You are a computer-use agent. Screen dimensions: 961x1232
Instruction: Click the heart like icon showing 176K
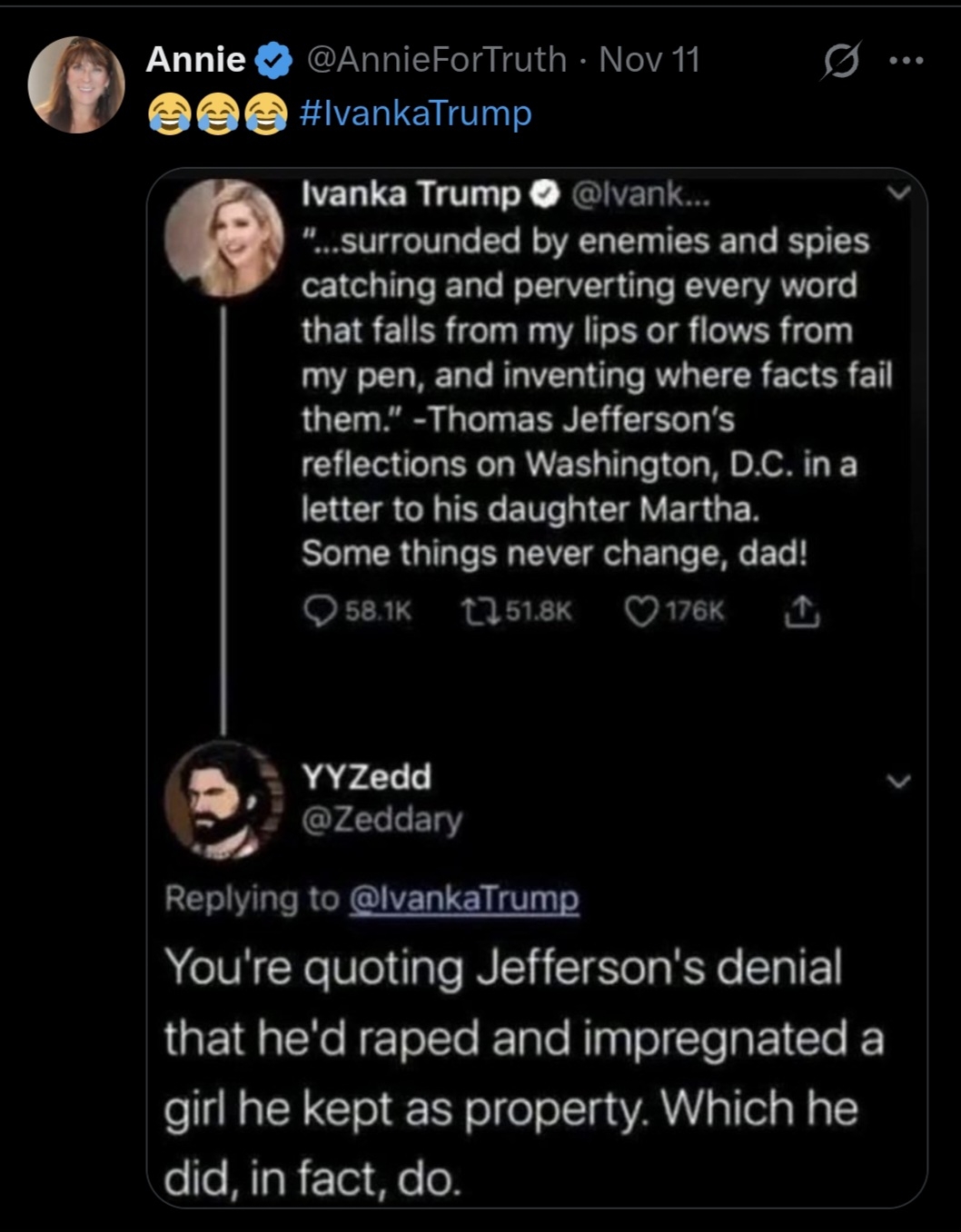point(641,612)
